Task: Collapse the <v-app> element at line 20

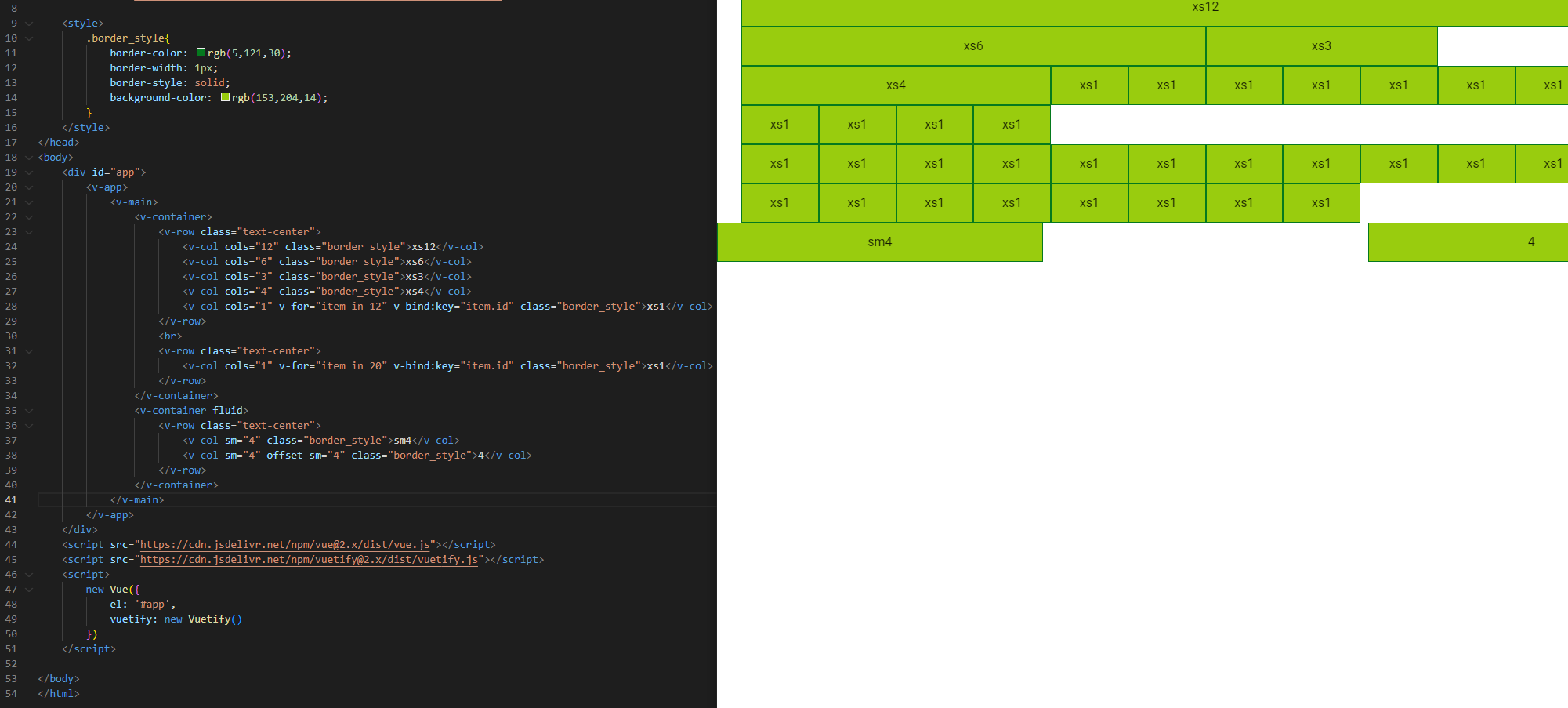Action: tap(29, 187)
